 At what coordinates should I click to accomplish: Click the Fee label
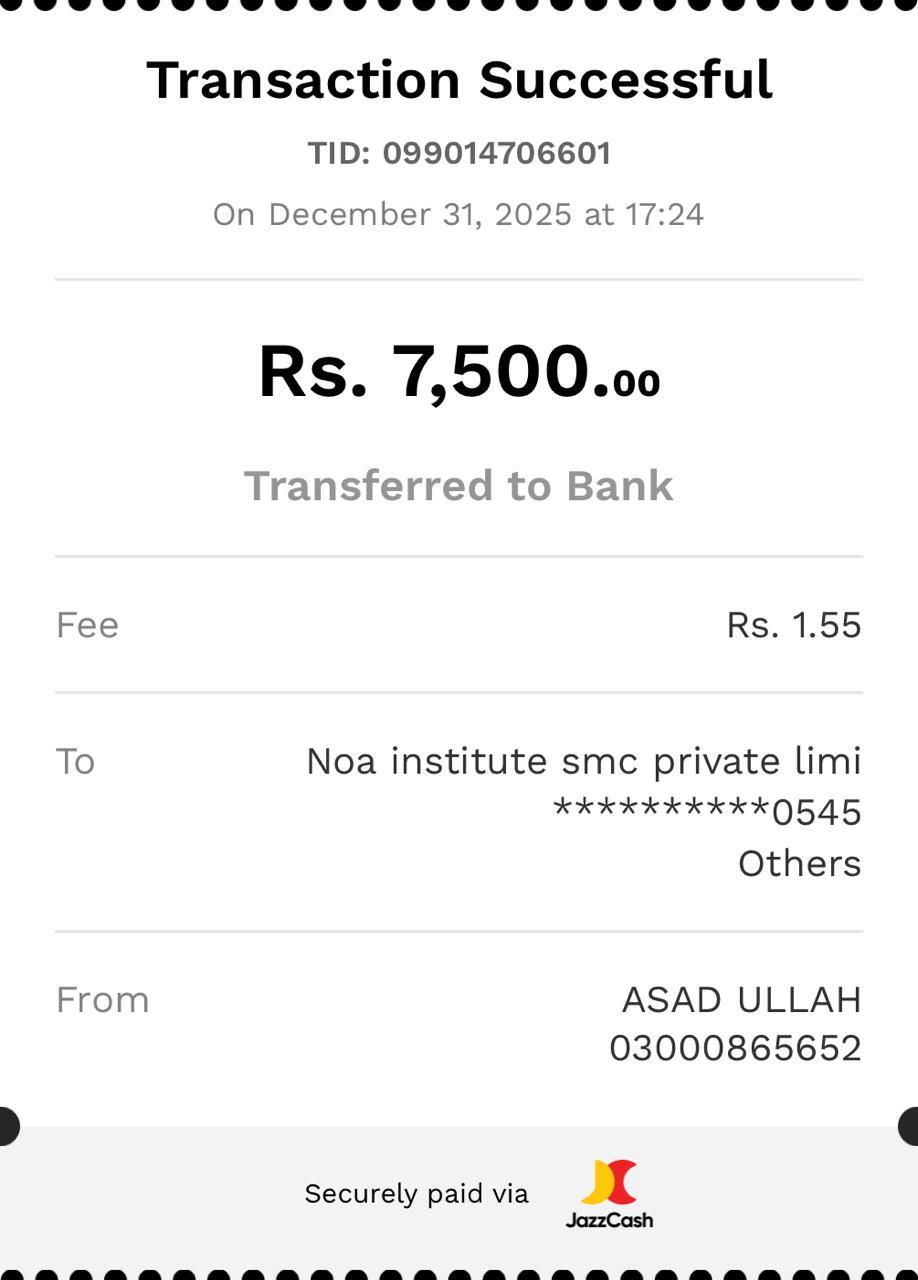point(87,625)
